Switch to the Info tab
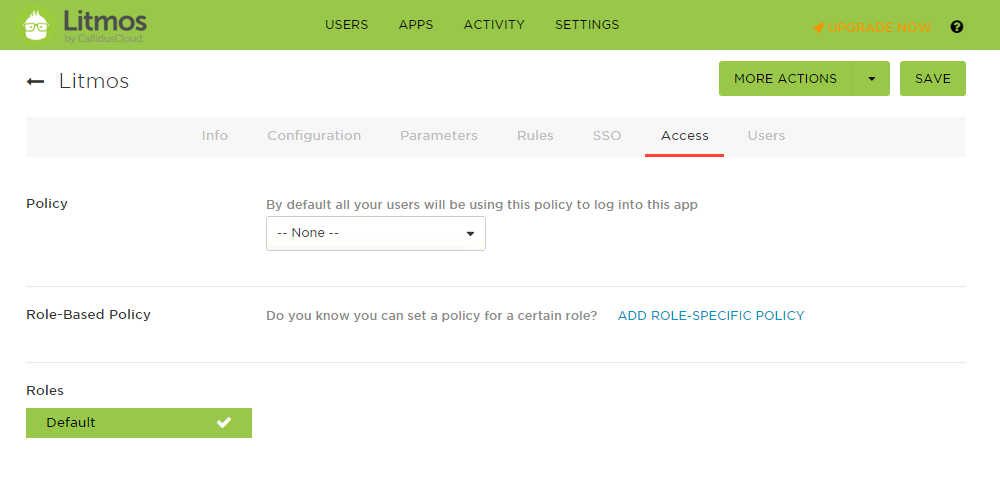1000x500 pixels. coord(215,136)
